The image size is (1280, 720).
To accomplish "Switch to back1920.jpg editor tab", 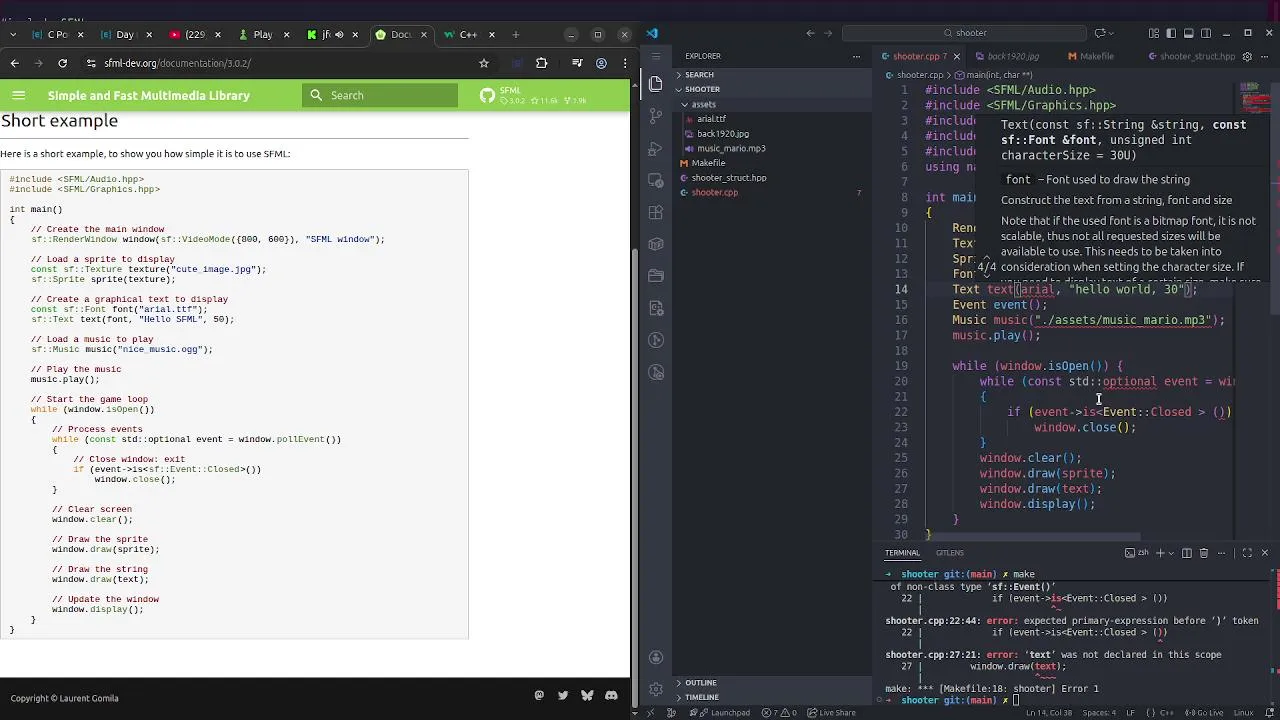I will pyautogui.click(x=1013, y=57).
